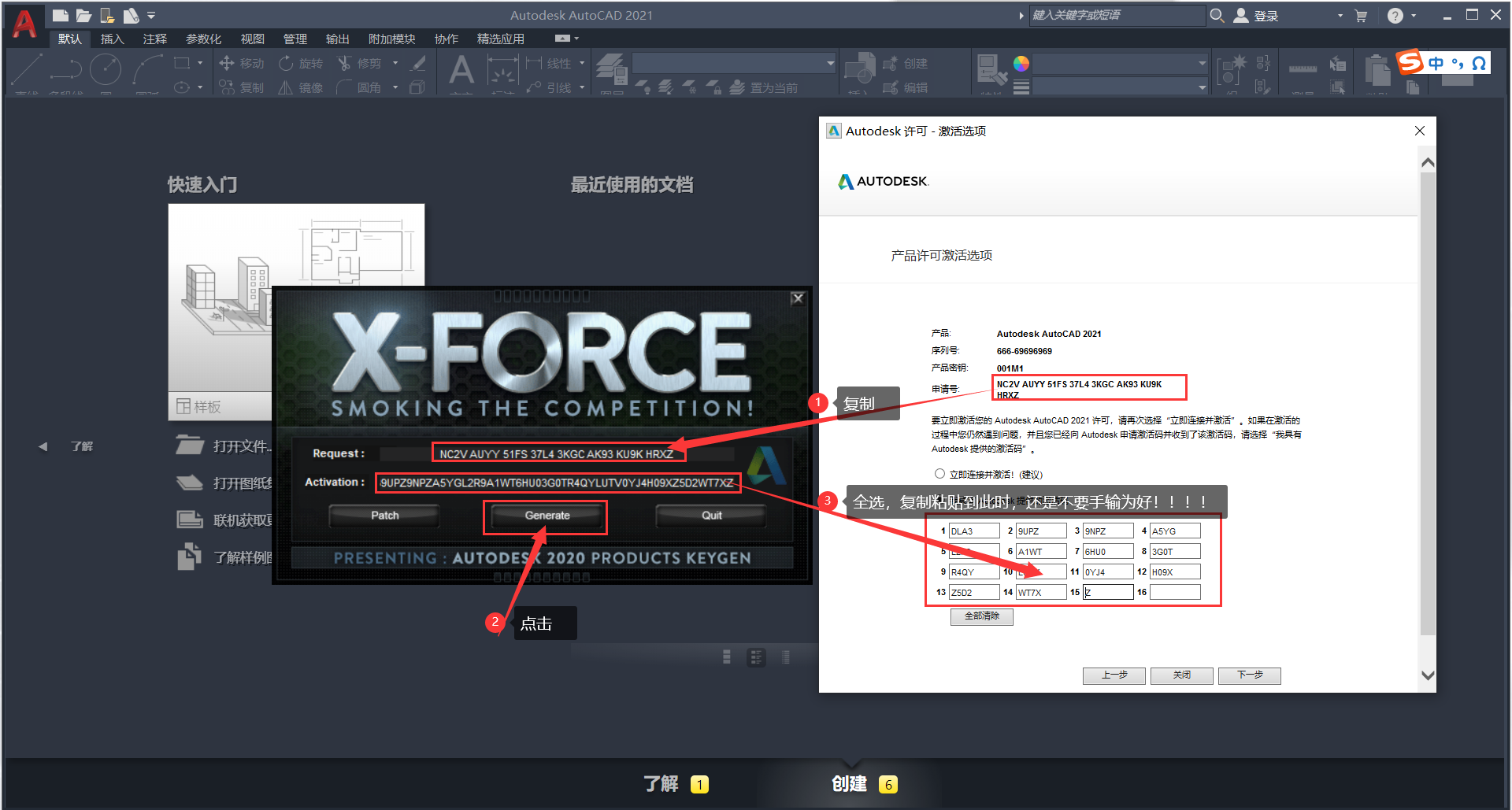Click the 下一步 button in license dialog
This screenshot has height=810, width=1512.
(x=1249, y=675)
